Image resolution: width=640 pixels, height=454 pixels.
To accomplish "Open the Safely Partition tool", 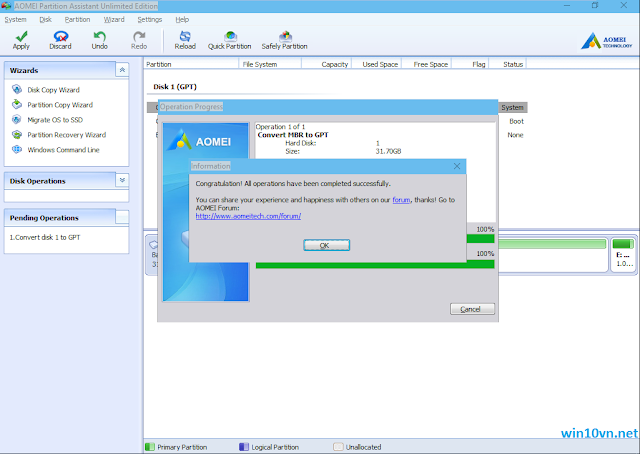I will coord(284,40).
